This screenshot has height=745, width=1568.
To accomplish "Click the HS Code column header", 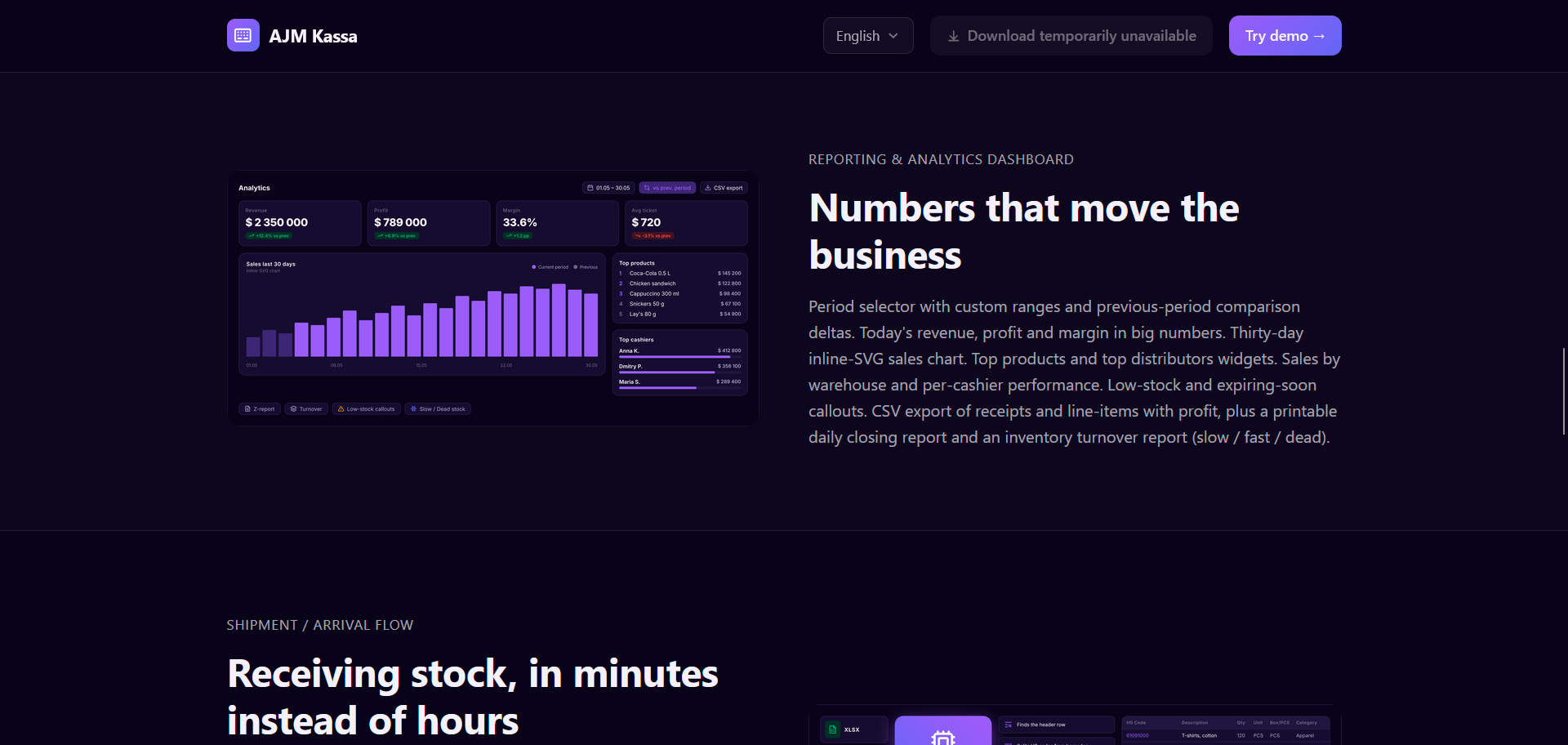I will point(1136,723).
